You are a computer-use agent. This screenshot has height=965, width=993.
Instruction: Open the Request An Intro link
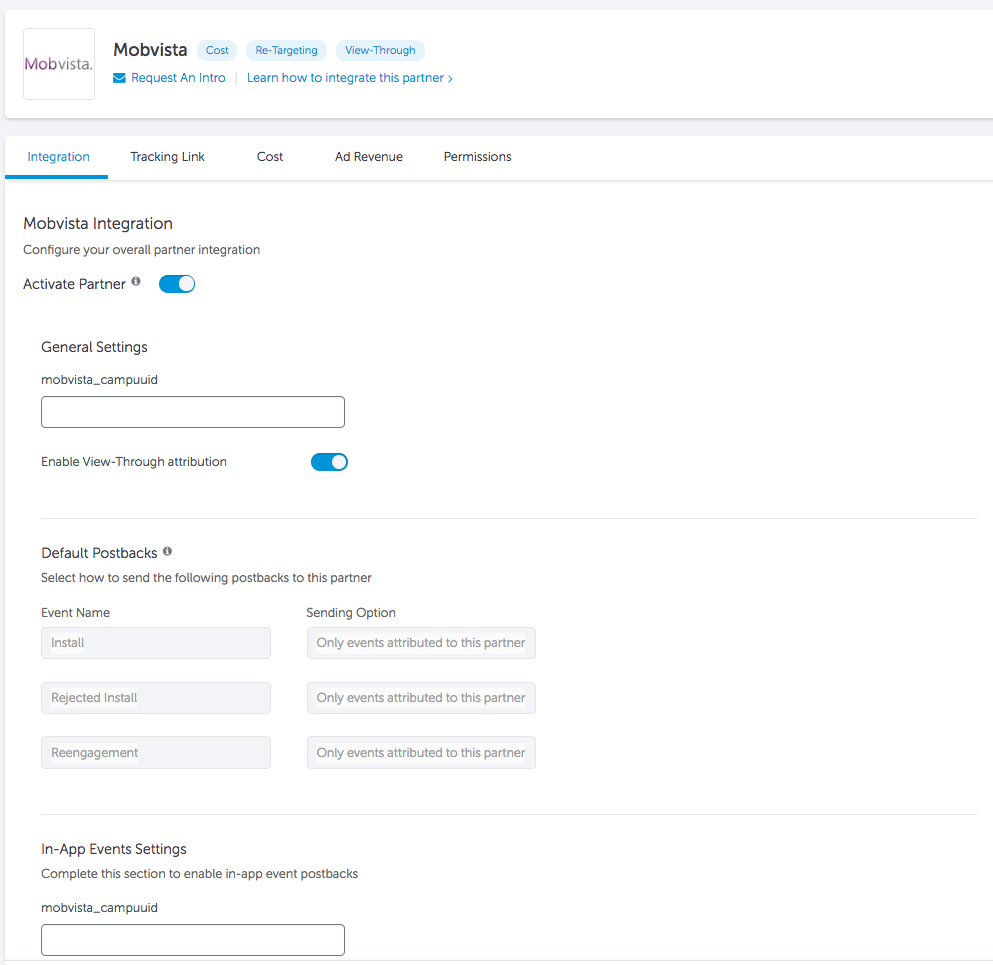tap(178, 78)
